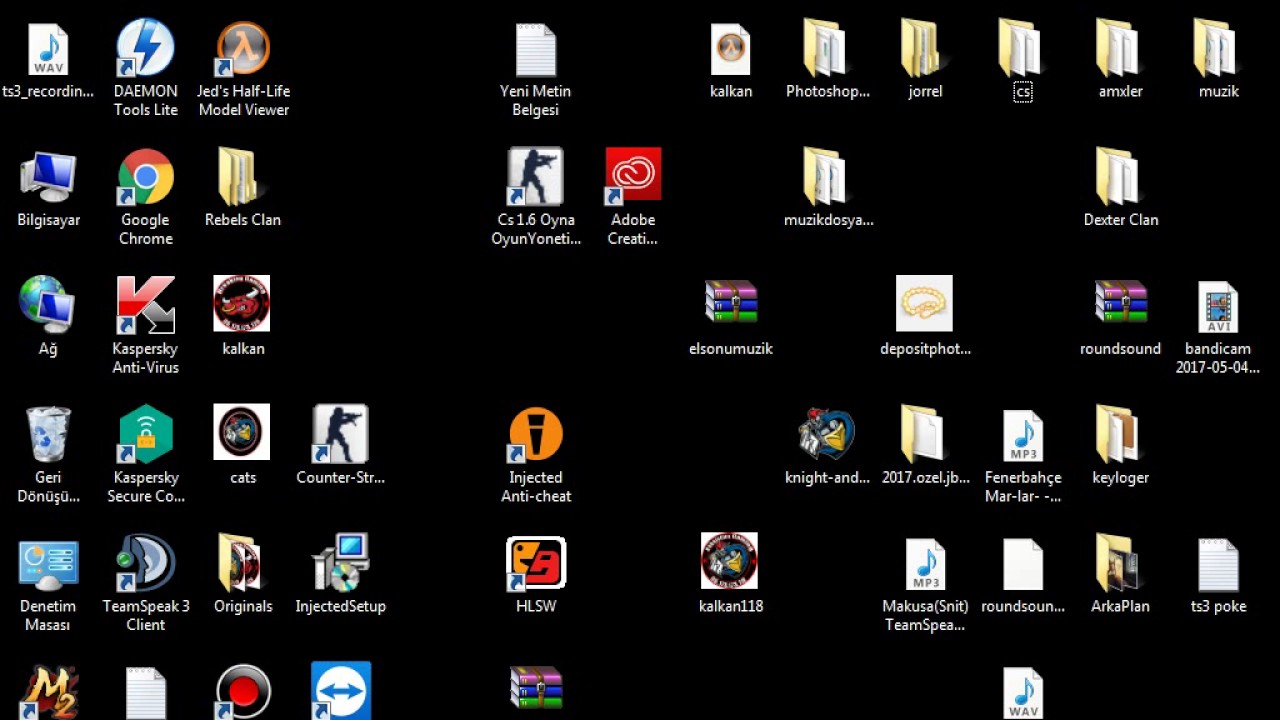1280x720 pixels.
Task: Select elsonumuzik WinRAR archive
Action: (x=730, y=302)
